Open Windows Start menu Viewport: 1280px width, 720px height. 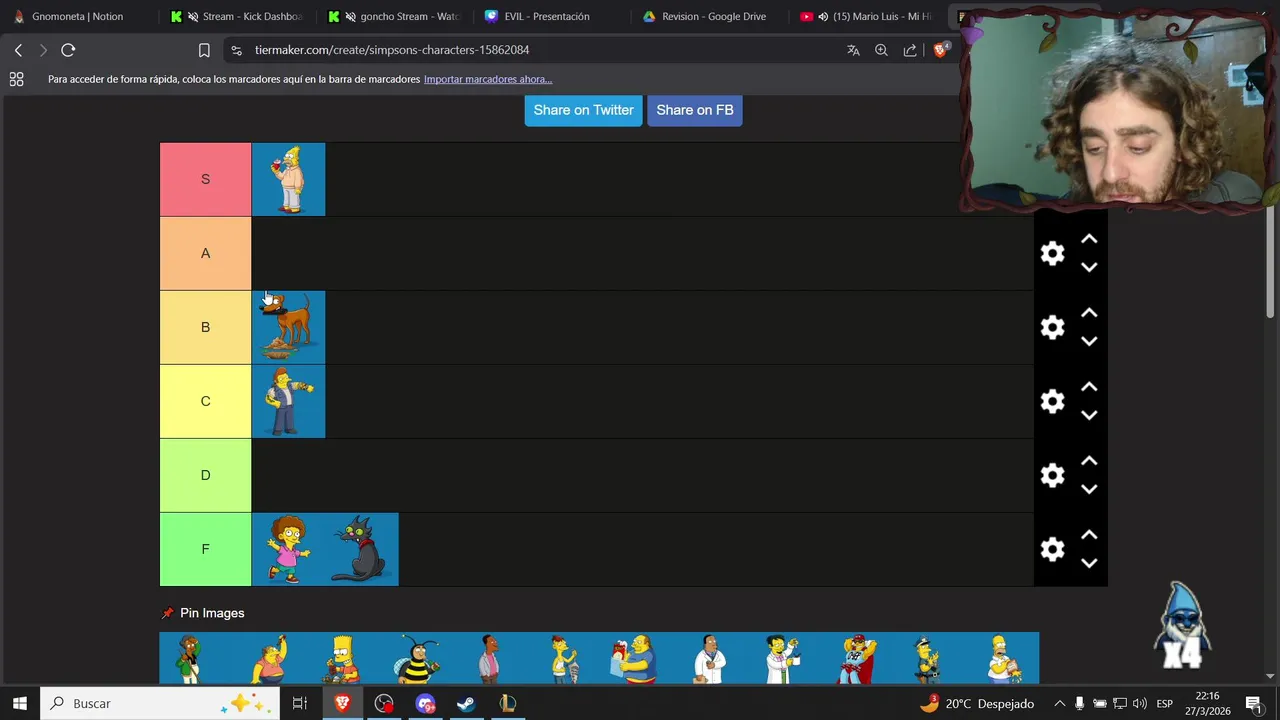click(x=19, y=703)
